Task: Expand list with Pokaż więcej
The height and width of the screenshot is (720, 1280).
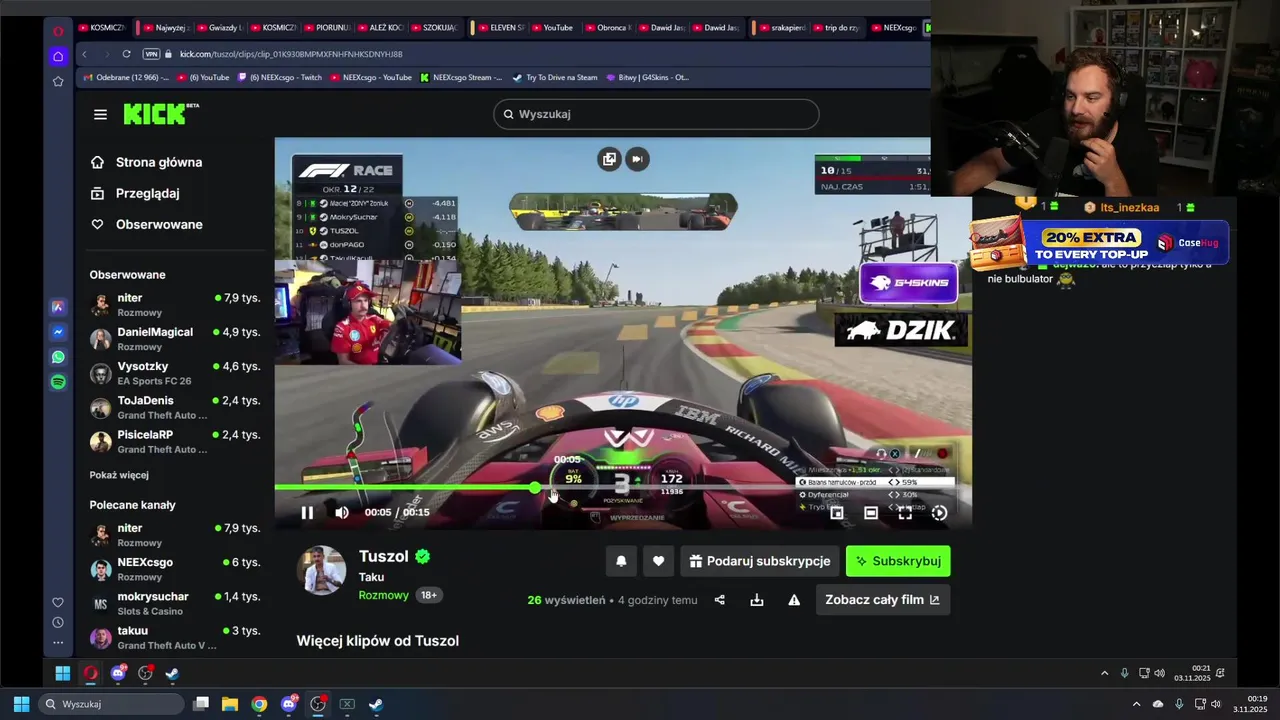Action: point(119,475)
